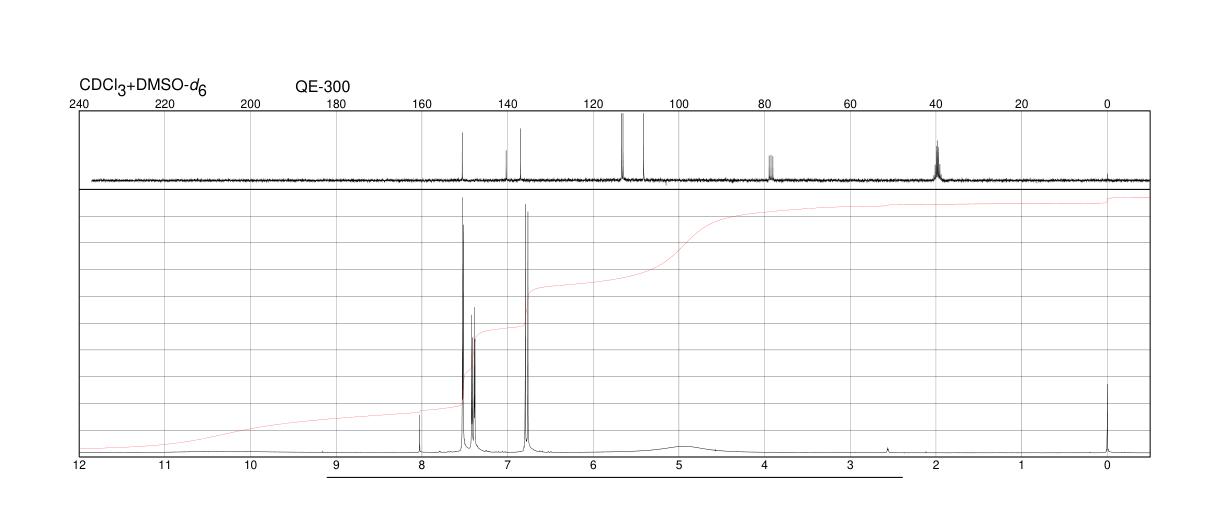Select the 180 tick label on carbon axis
Image resolution: width=1224 pixels, height=528 pixels.
click(336, 104)
